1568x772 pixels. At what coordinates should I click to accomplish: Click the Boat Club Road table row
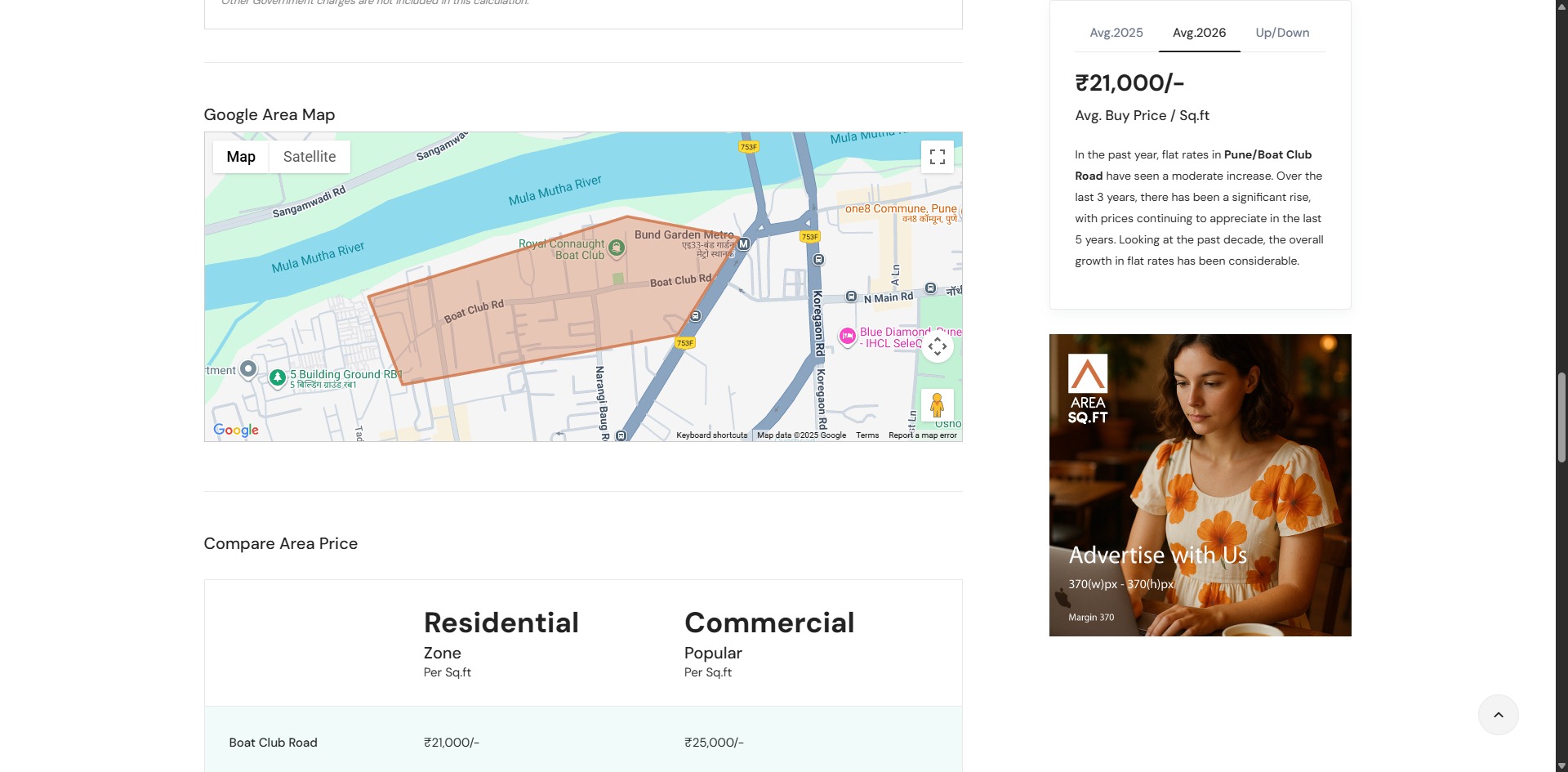click(x=582, y=742)
